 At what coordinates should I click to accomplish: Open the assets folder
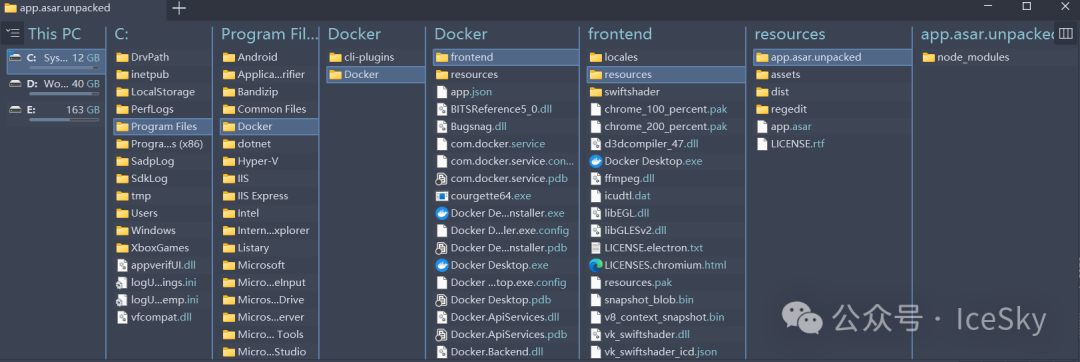[x=832, y=74]
